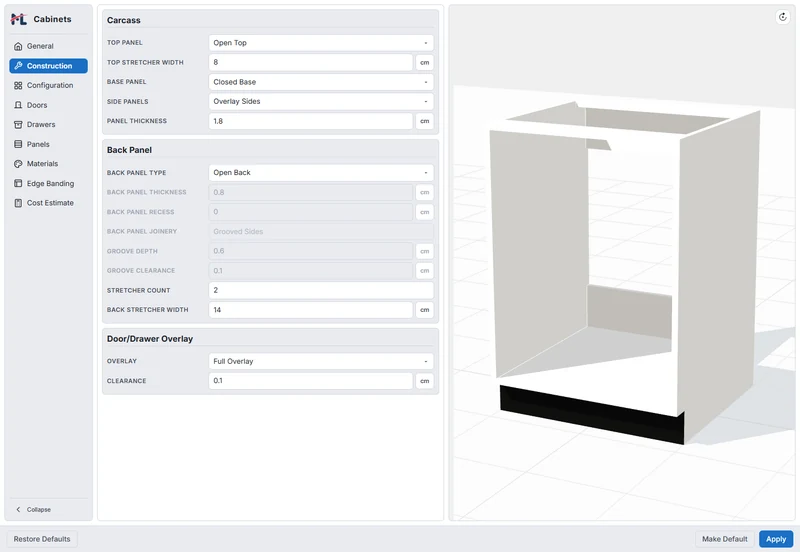
Task: Click the Drawers icon in sidebar
Action: point(18,124)
